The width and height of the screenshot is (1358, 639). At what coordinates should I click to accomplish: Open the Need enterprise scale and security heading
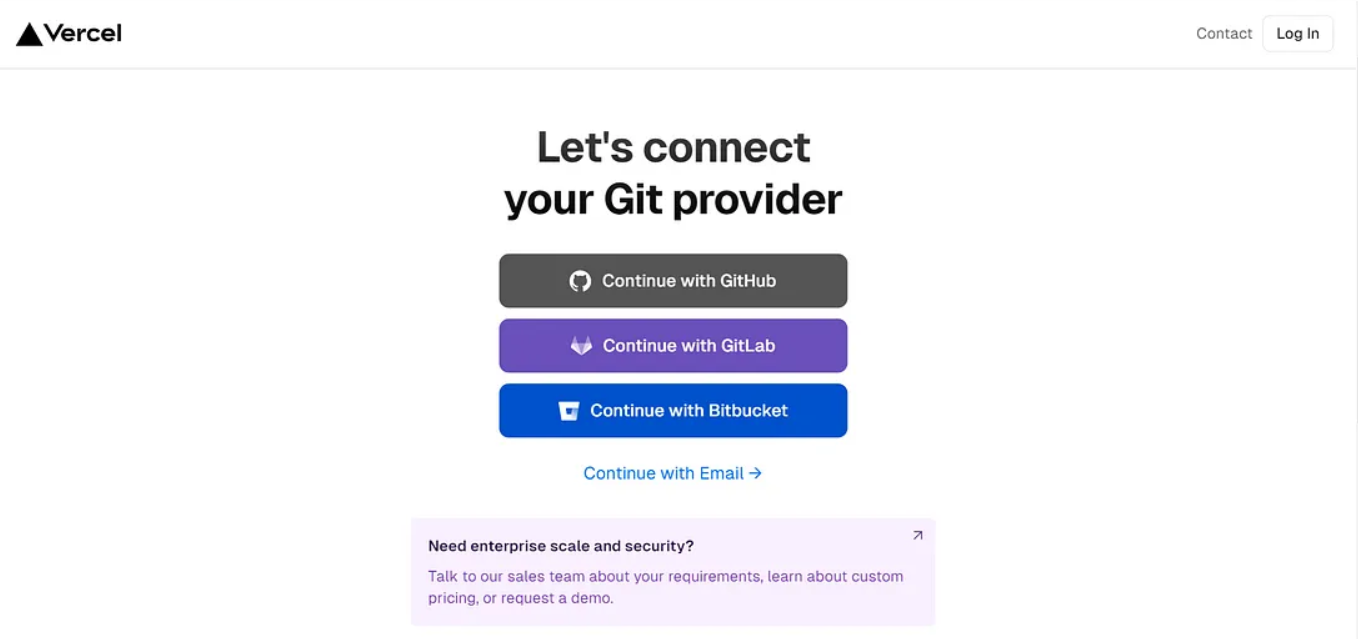561,546
